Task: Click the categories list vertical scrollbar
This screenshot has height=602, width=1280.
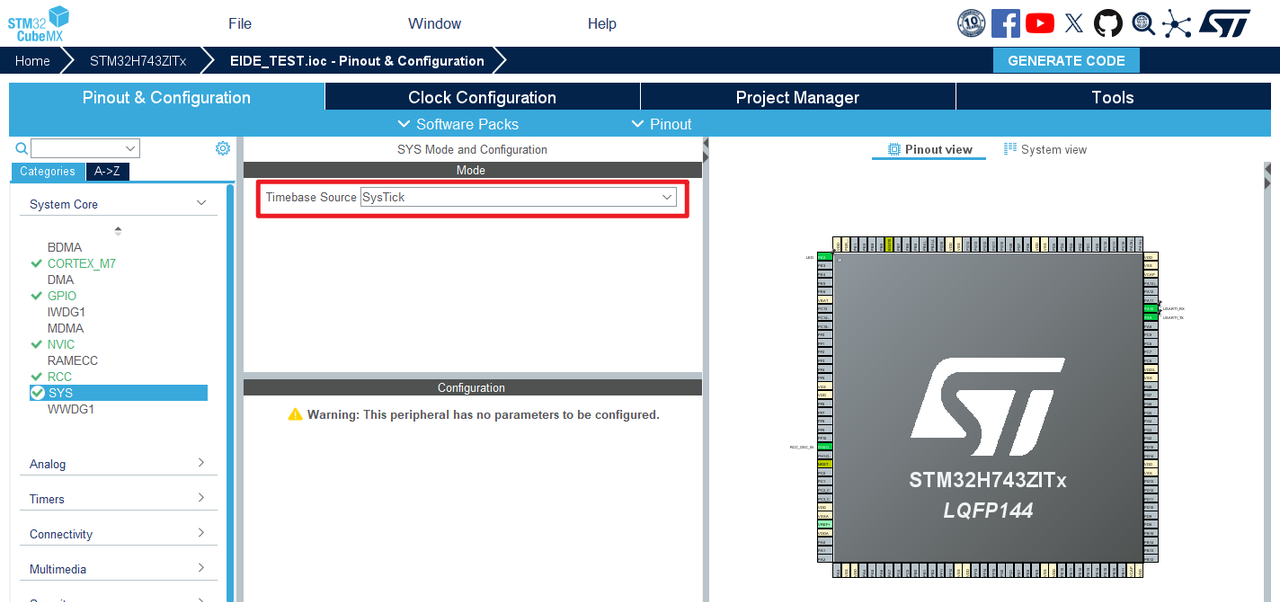Action: pos(230,392)
